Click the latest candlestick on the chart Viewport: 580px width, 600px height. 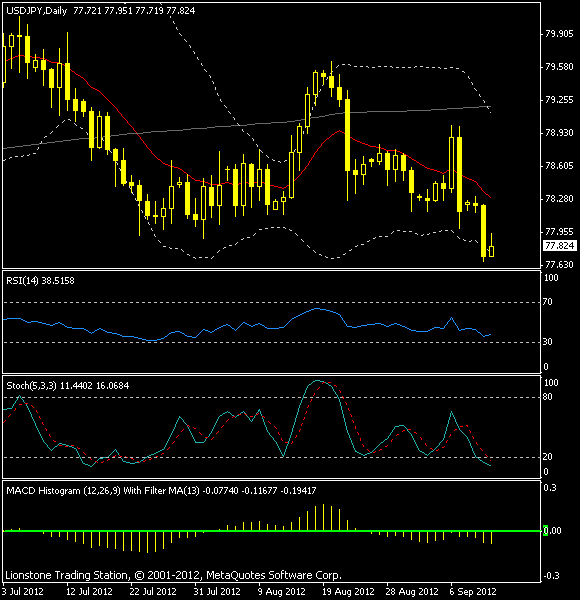click(x=491, y=251)
